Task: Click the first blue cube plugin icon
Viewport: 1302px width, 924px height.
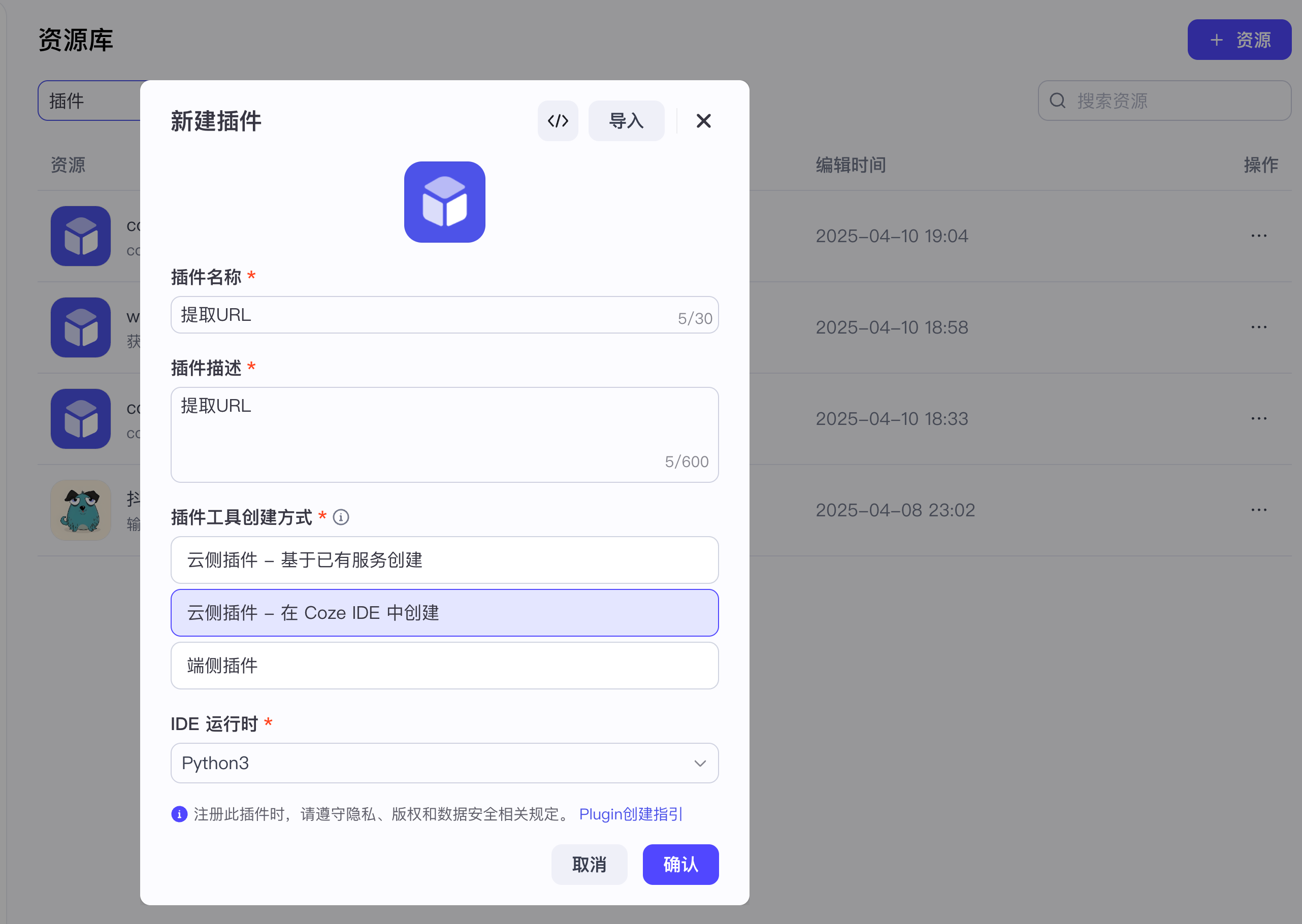Action: coord(80,237)
